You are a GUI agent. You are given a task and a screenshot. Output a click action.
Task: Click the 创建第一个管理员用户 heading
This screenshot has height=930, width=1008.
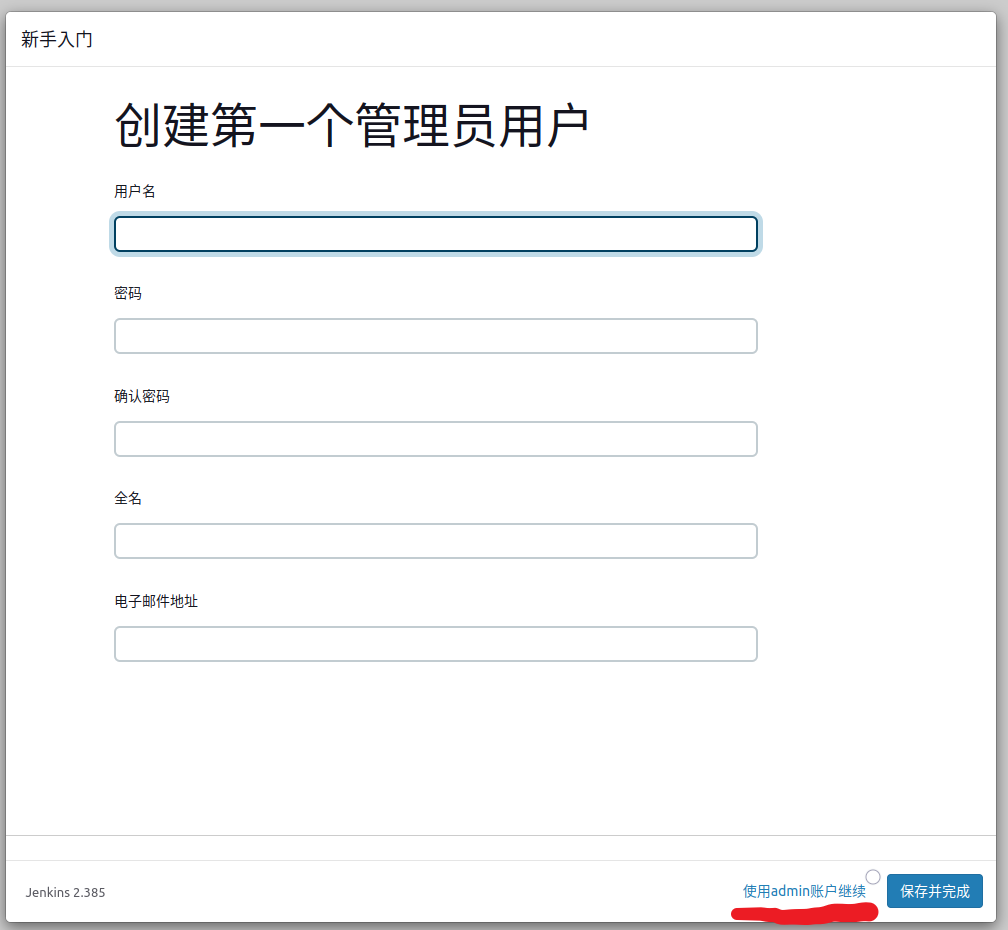pos(352,125)
